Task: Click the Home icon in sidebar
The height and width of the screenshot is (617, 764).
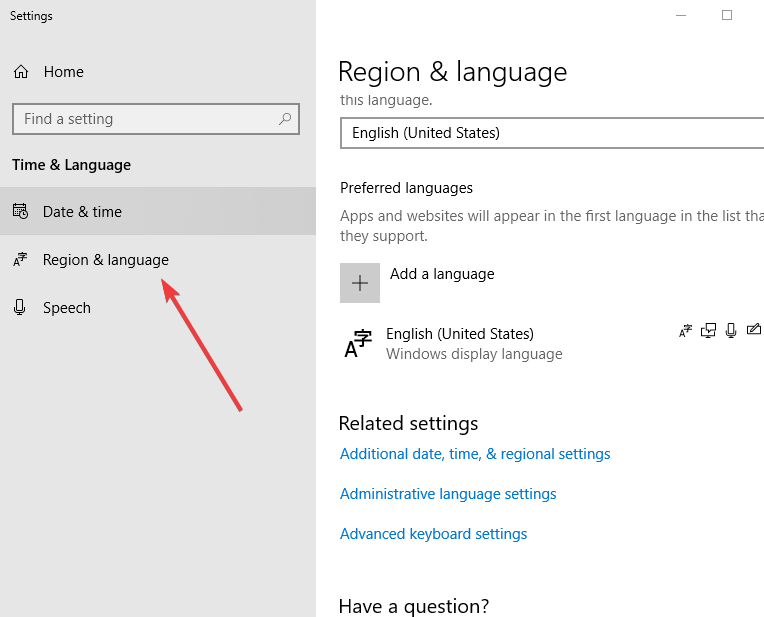Action: pyautogui.click(x=20, y=72)
